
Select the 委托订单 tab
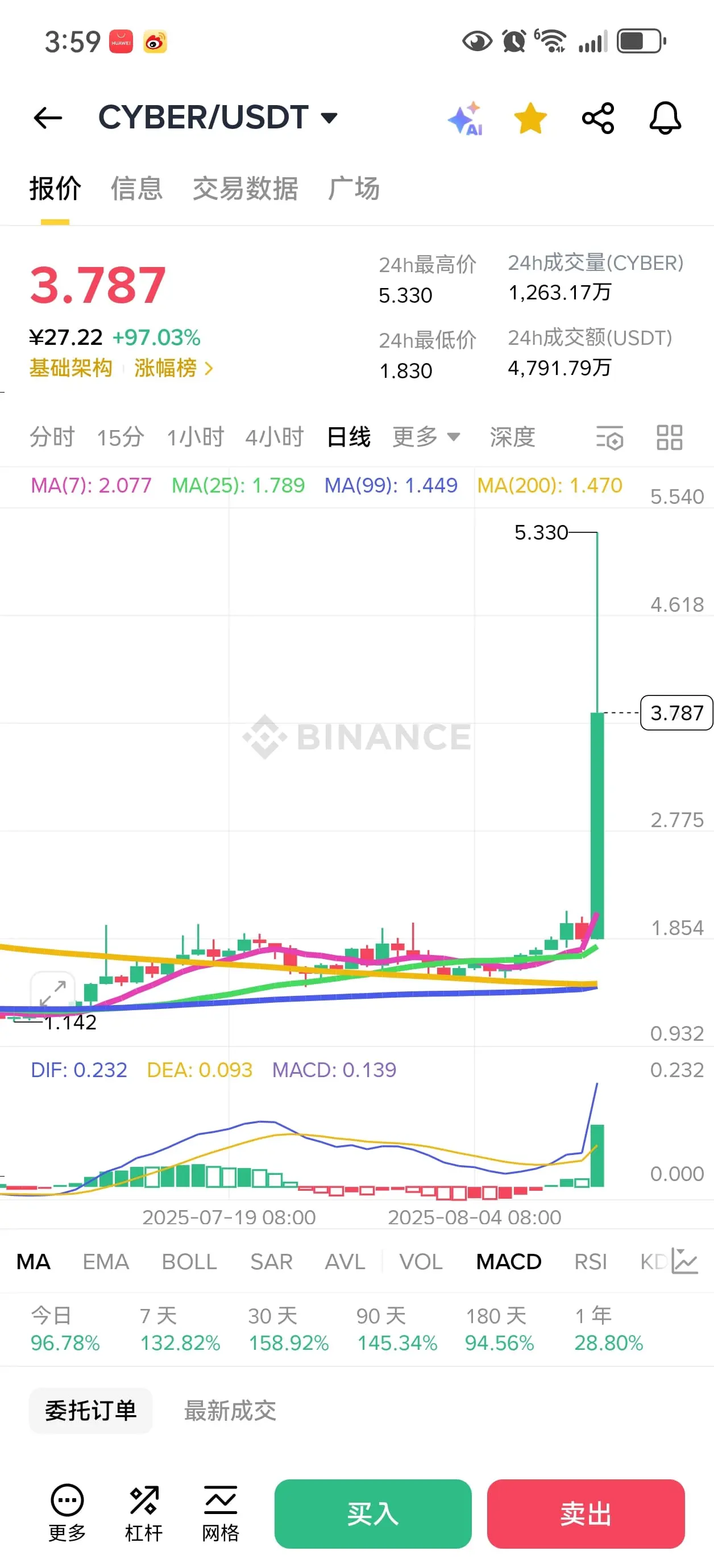click(91, 1410)
